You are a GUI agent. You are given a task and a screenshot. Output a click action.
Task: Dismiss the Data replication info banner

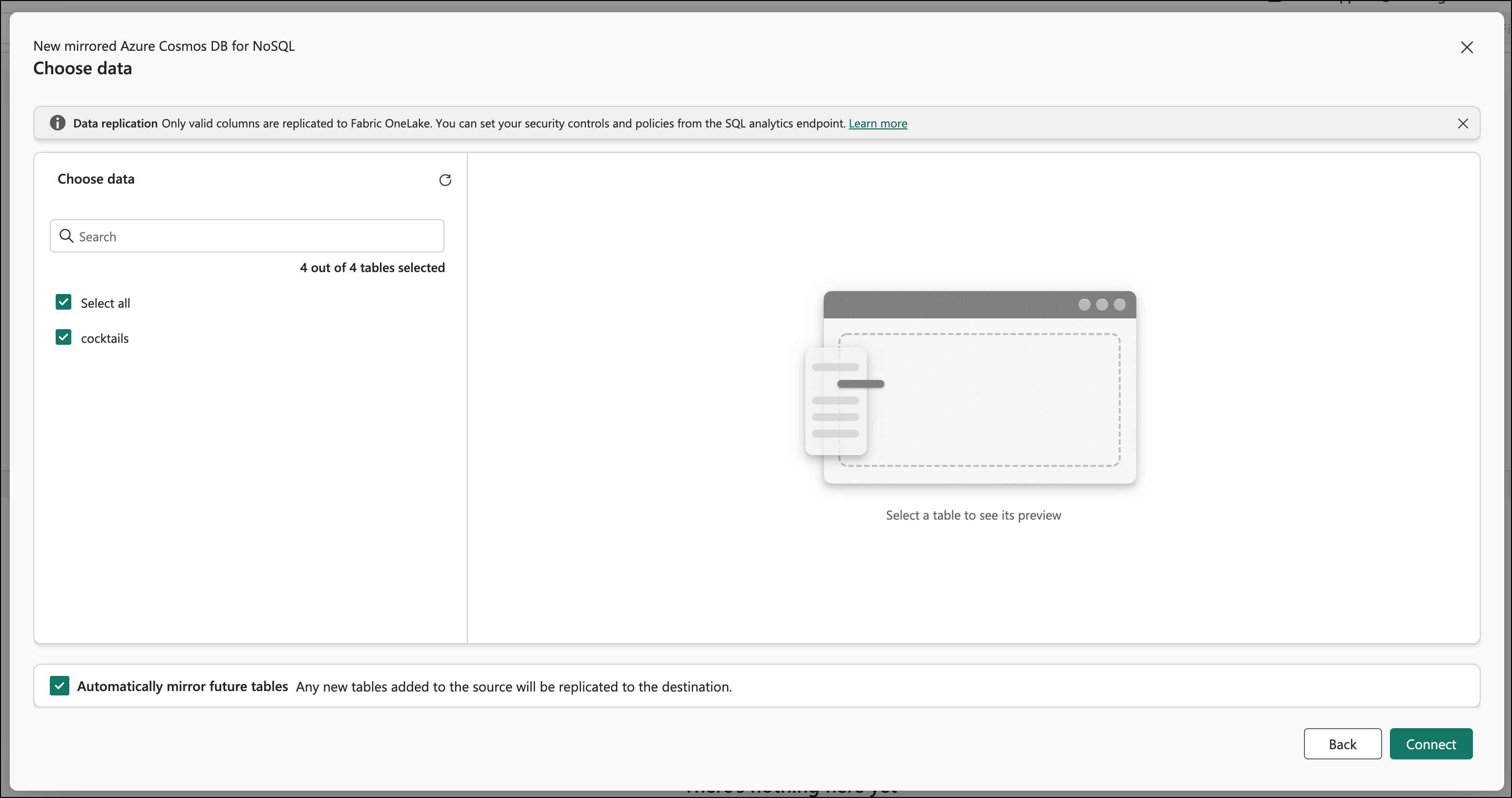pos(1463,123)
